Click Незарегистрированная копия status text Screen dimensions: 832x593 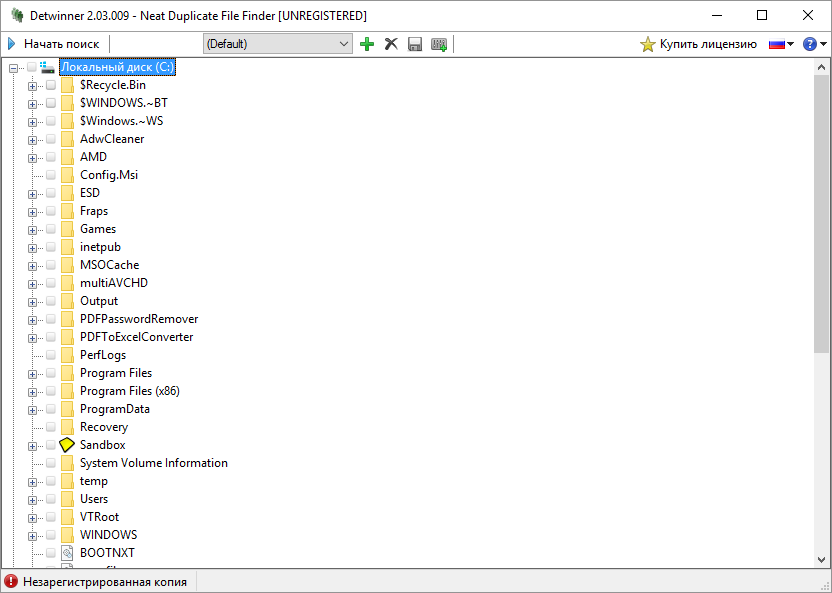pos(105,582)
